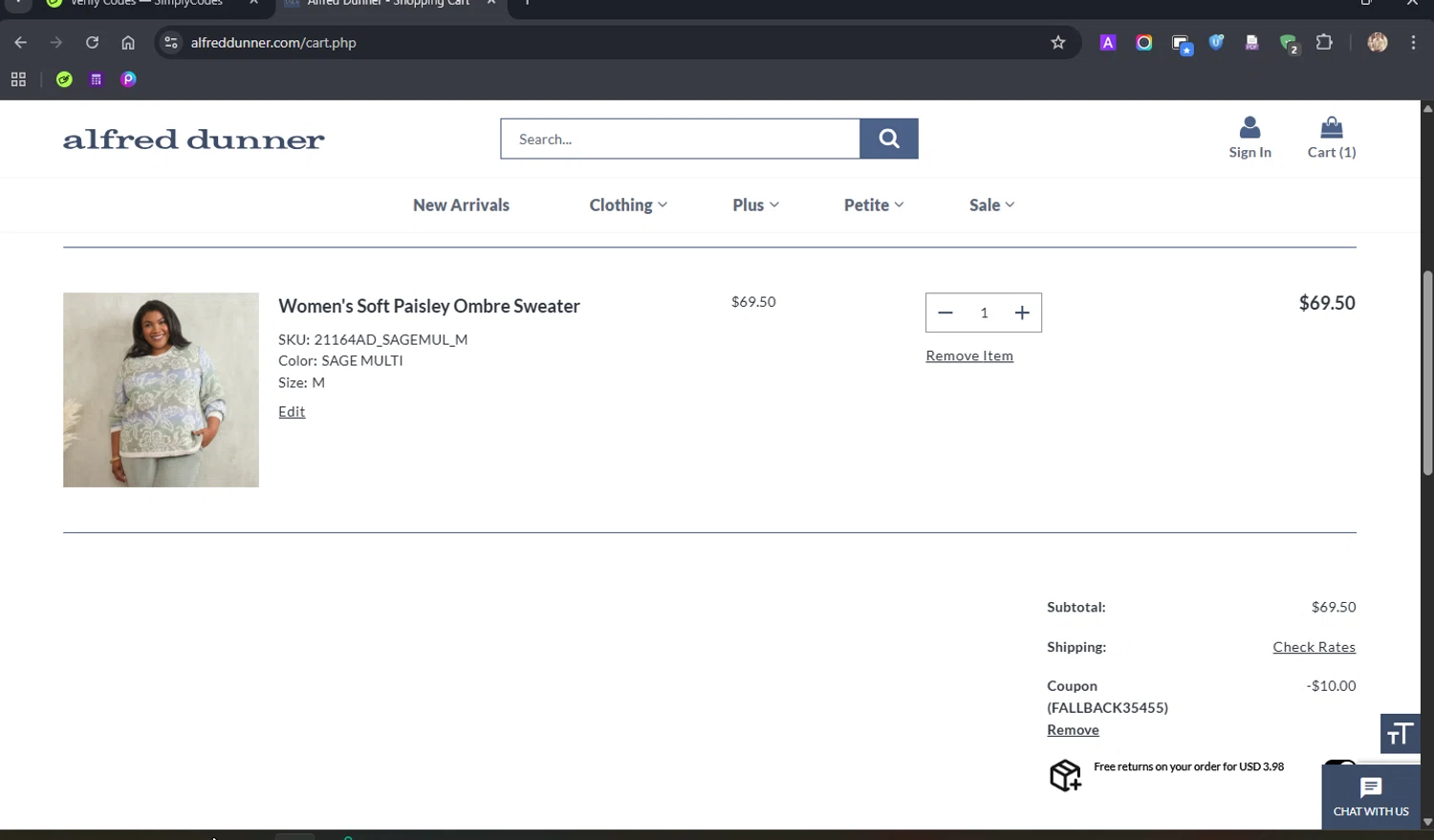Open the green circle bookmark
This screenshot has width=1434, height=840.
tap(64, 79)
